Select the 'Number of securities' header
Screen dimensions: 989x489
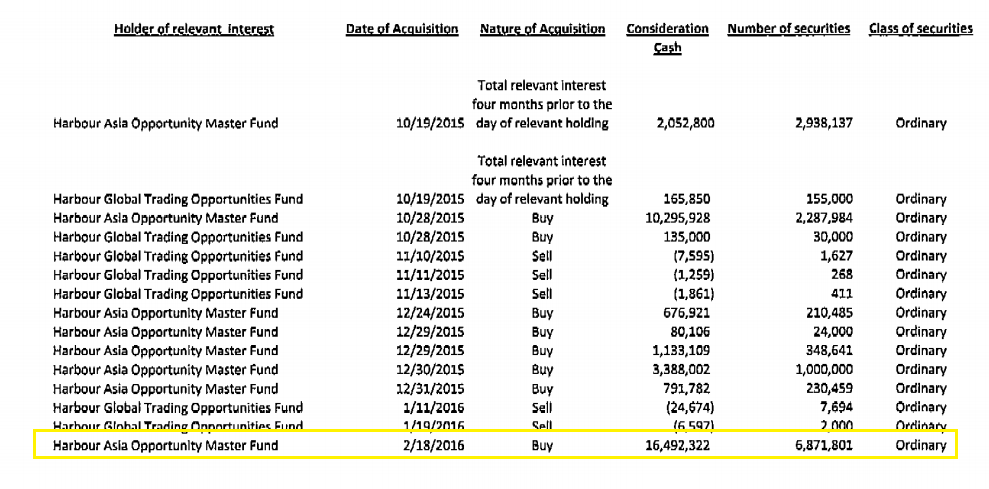click(x=788, y=29)
